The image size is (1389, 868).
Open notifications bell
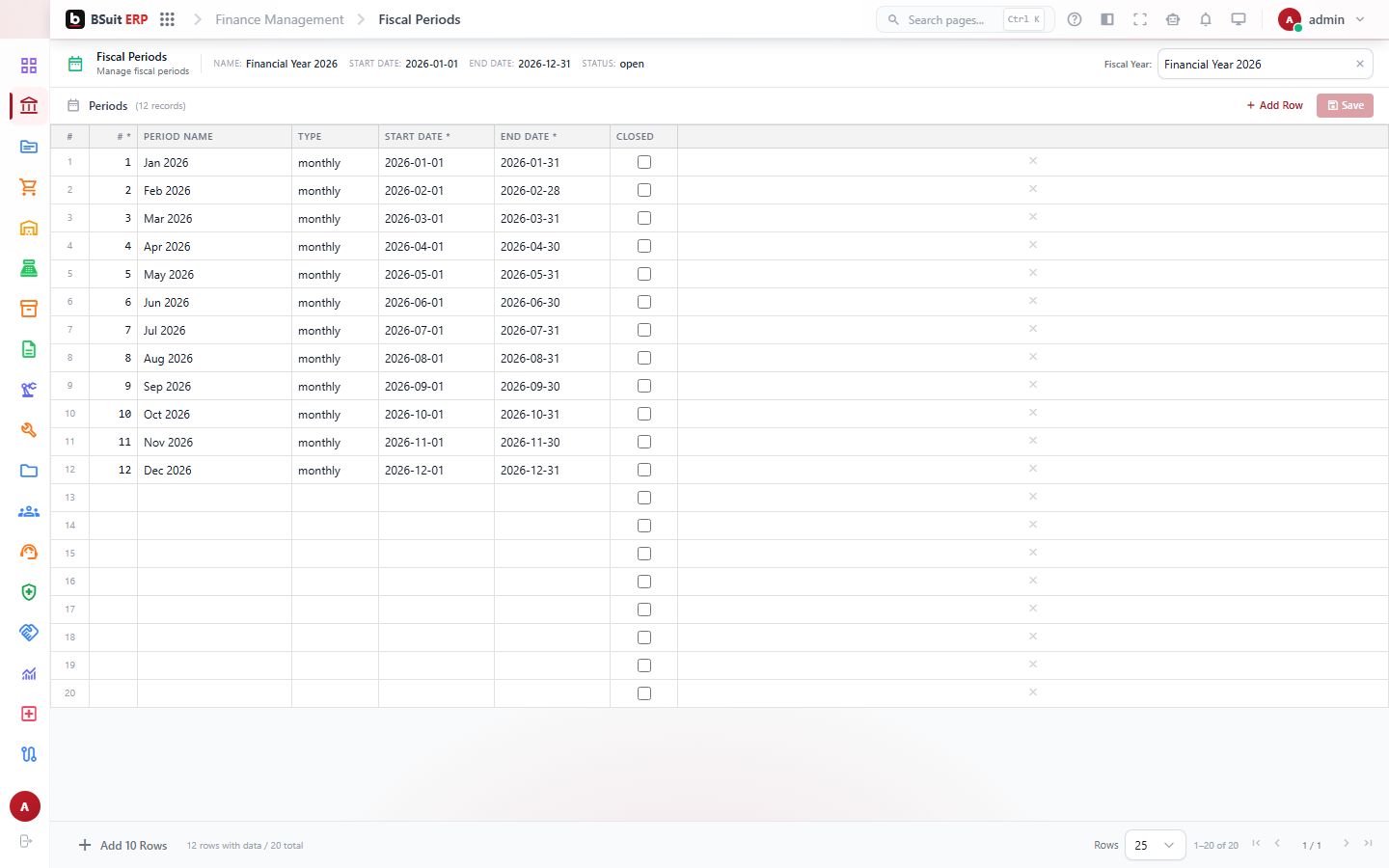pyautogui.click(x=1206, y=19)
